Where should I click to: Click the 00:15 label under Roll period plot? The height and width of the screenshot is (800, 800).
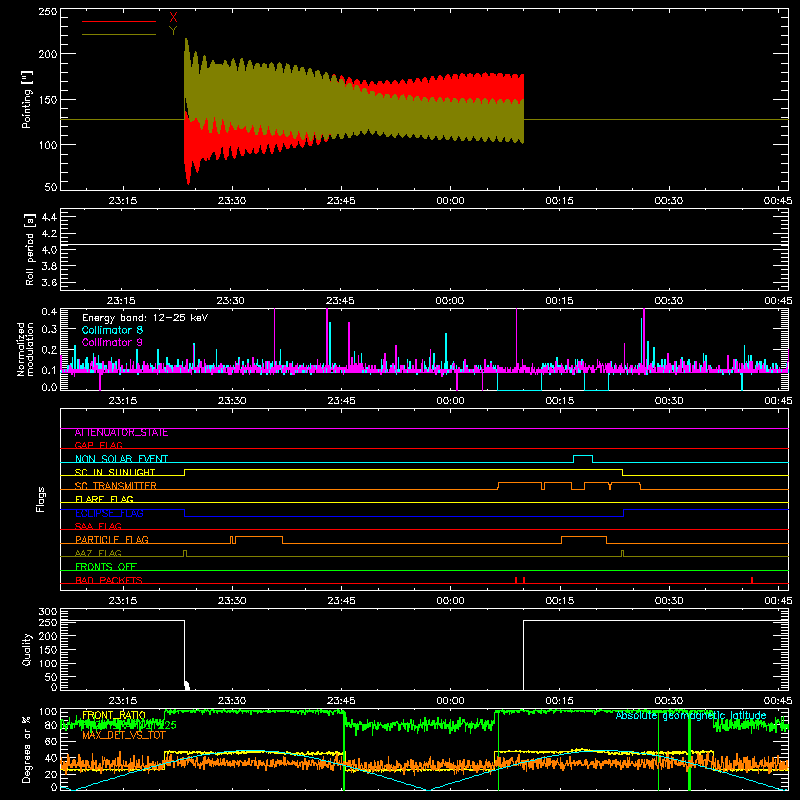[559, 301]
